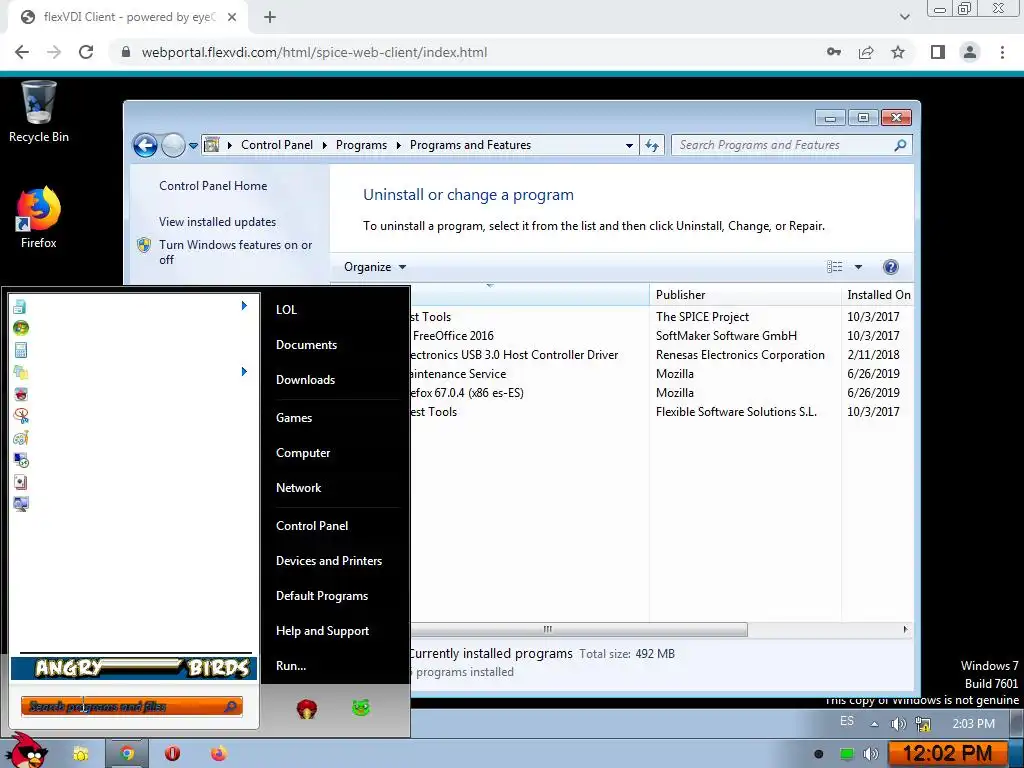Click the share icon in Chrome toolbar
Screen dimensions: 1024x768
point(866,52)
